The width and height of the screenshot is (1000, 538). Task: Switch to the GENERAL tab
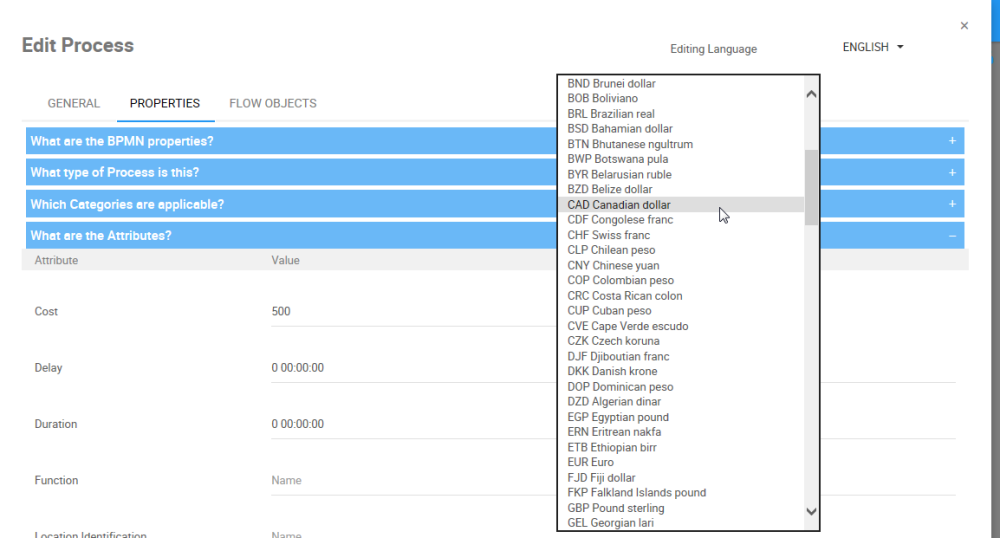74,103
